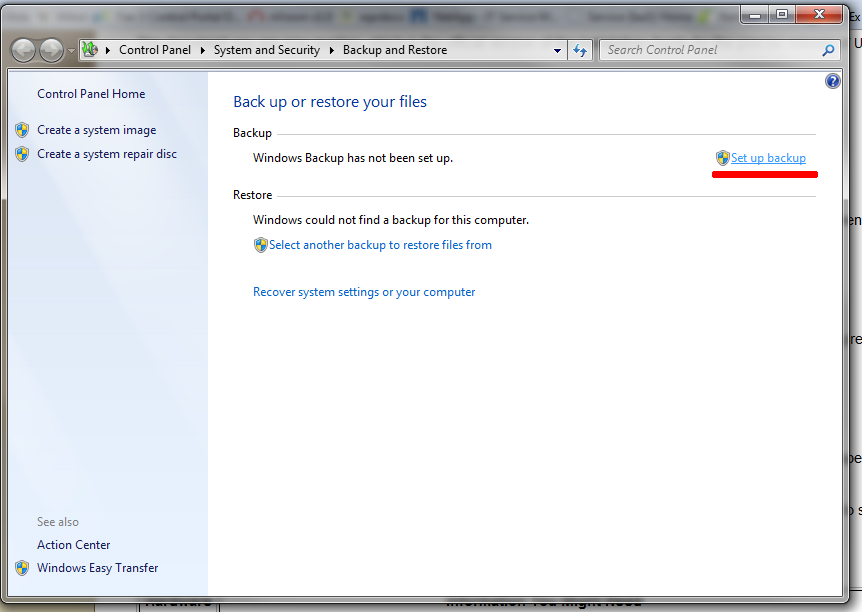Viewport: 862px width, 612px height.
Task: Click the refresh icon beside the address bar
Action: pyautogui.click(x=580, y=49)
